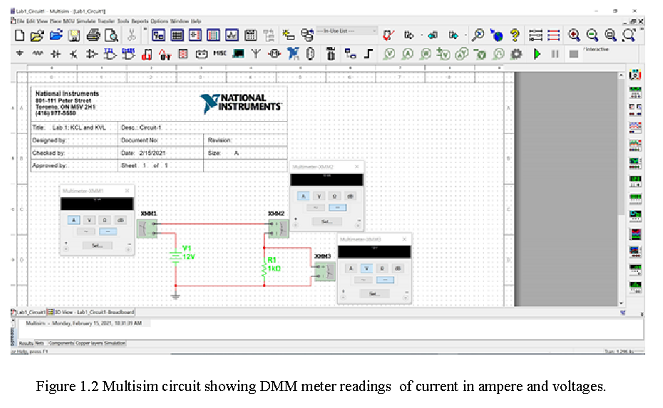Open the File menu
This screenshot has width=663, height=408.
click(20, 21)
